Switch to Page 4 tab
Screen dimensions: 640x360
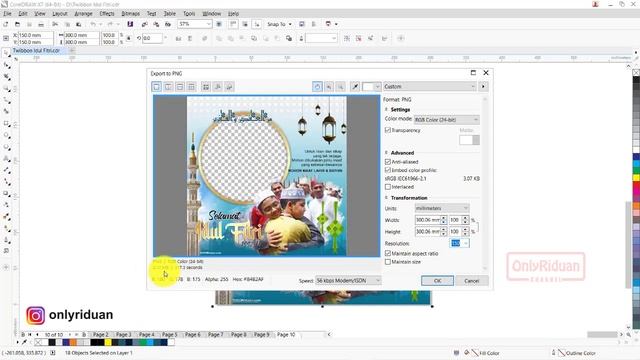[x=147, y=334]
